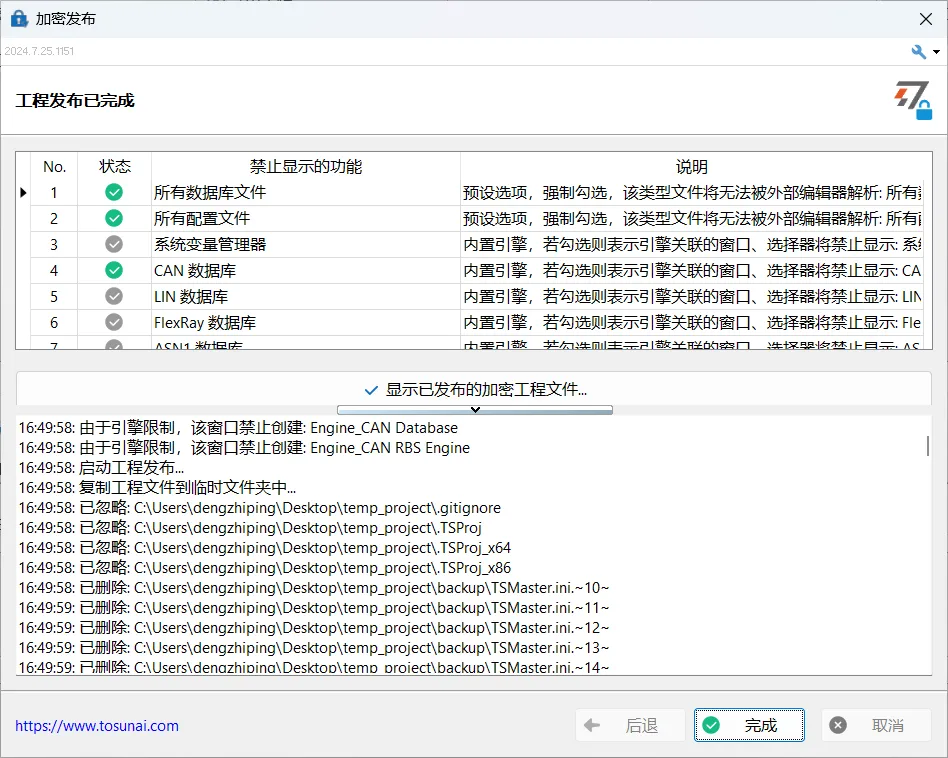Screen dimensions: 948x758
Task: Click the row selector triangle on row 1
Action: pos(23,192)
